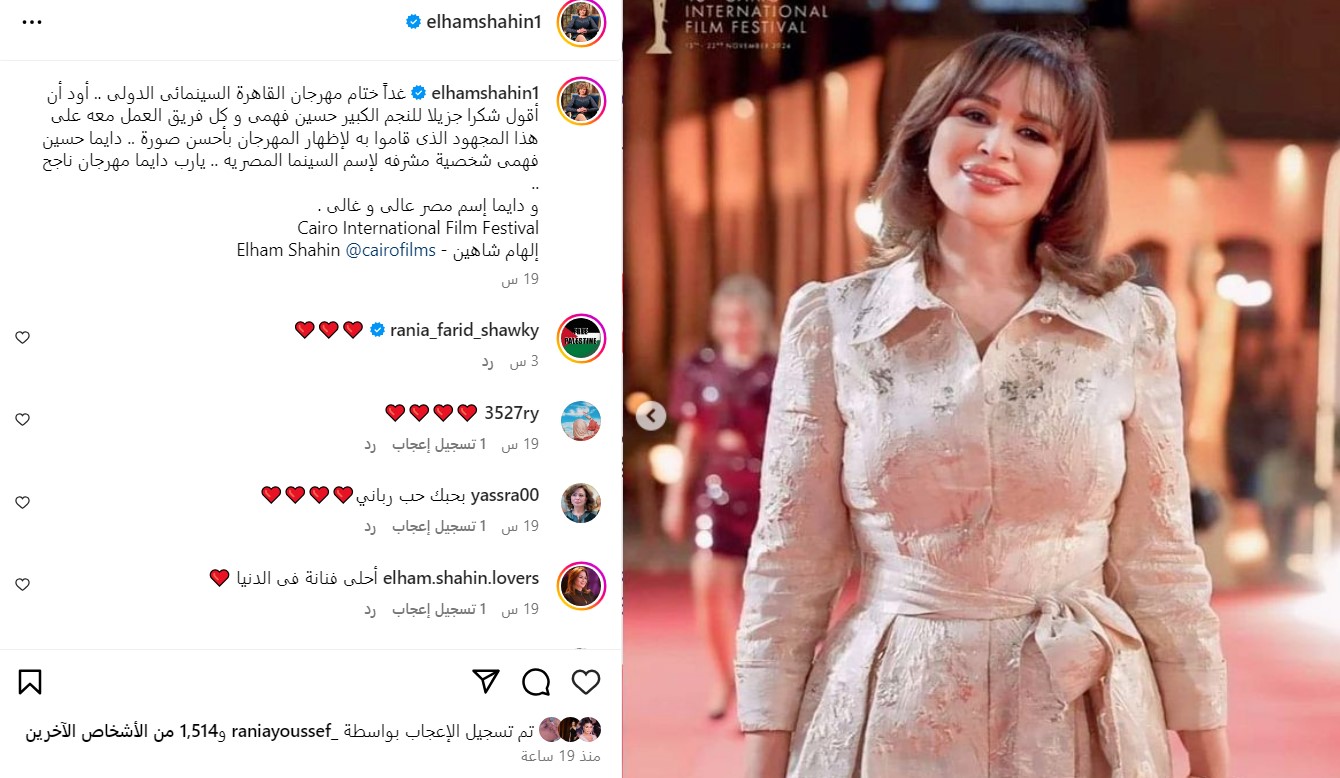
Task: Open the @cairofilms mention link
Action: pos(391,251)
